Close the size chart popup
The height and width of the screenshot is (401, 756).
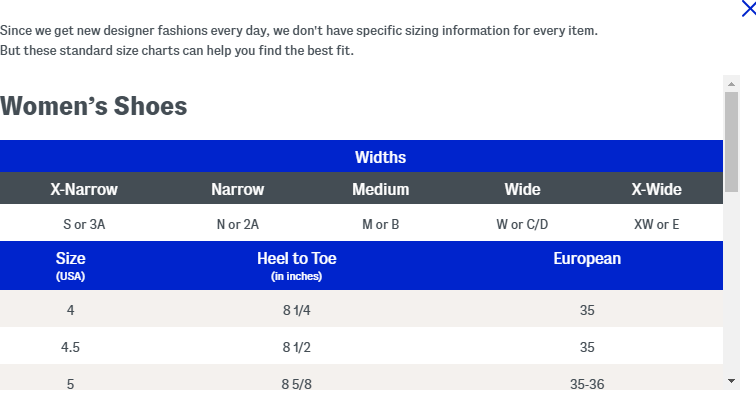click(746, 9)
